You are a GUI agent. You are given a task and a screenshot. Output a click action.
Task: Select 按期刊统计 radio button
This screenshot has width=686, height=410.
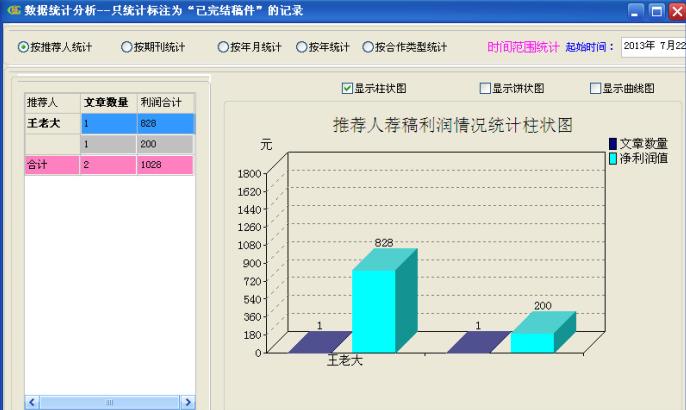pyautogui.click(x=126, y=47)
